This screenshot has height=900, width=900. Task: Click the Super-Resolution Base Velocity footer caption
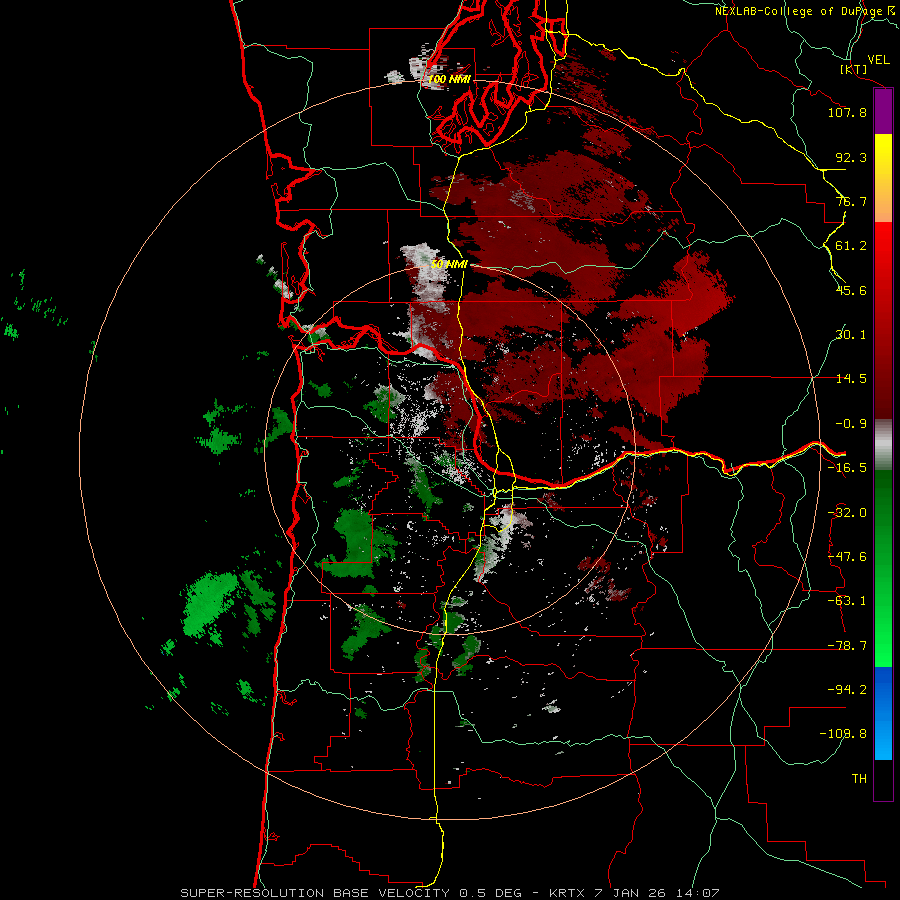pyautogui.click(x=449, y=893)
